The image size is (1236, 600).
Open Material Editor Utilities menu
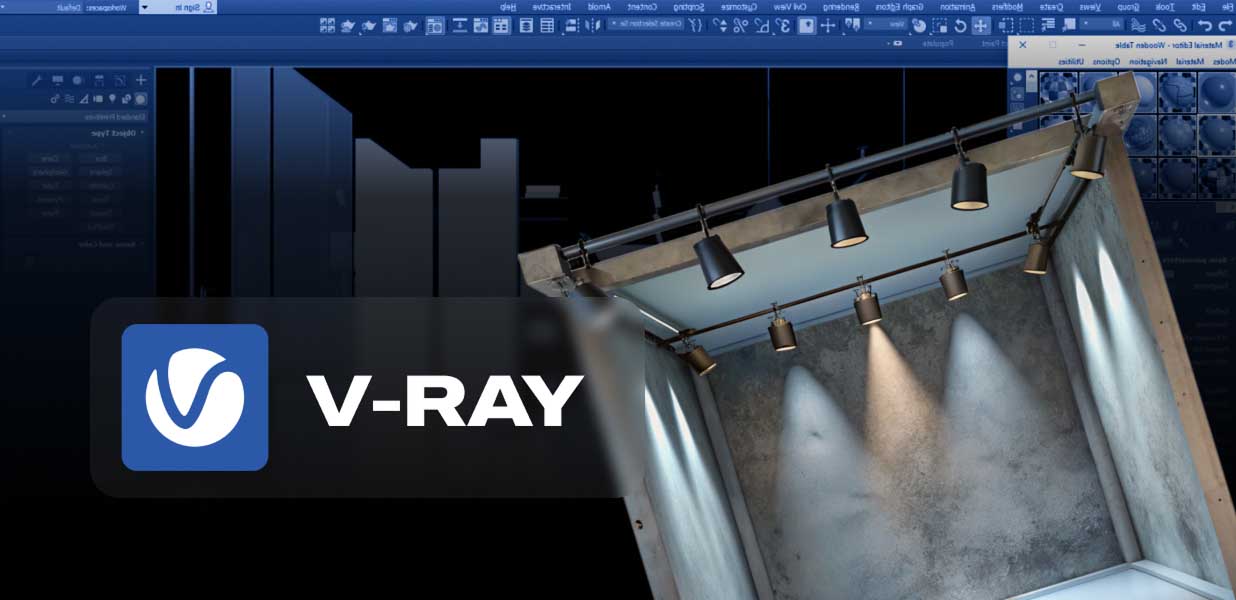[x=1071, y=62]
